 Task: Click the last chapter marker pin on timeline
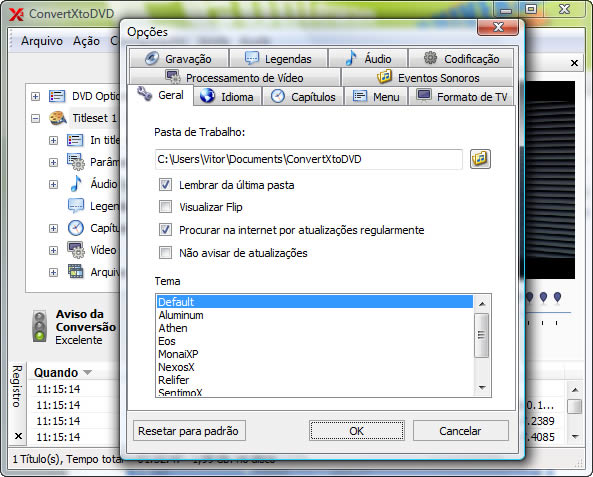click(x=557, y=297)
